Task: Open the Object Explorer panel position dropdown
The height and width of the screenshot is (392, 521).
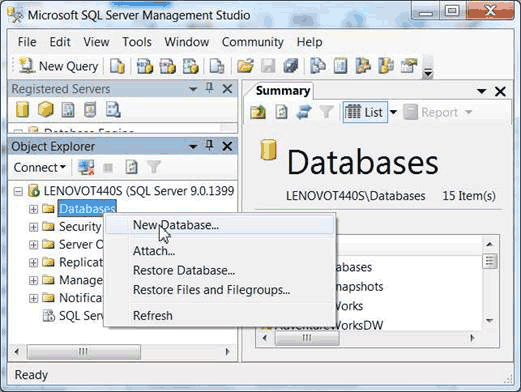Action: pyautogui.click(x=193, y=147)
